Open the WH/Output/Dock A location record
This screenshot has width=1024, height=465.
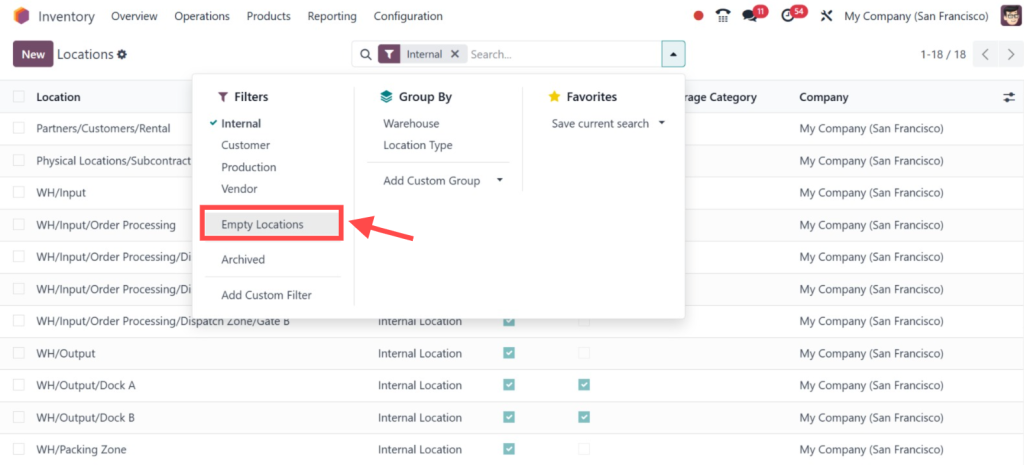click(x=86, y=385)
